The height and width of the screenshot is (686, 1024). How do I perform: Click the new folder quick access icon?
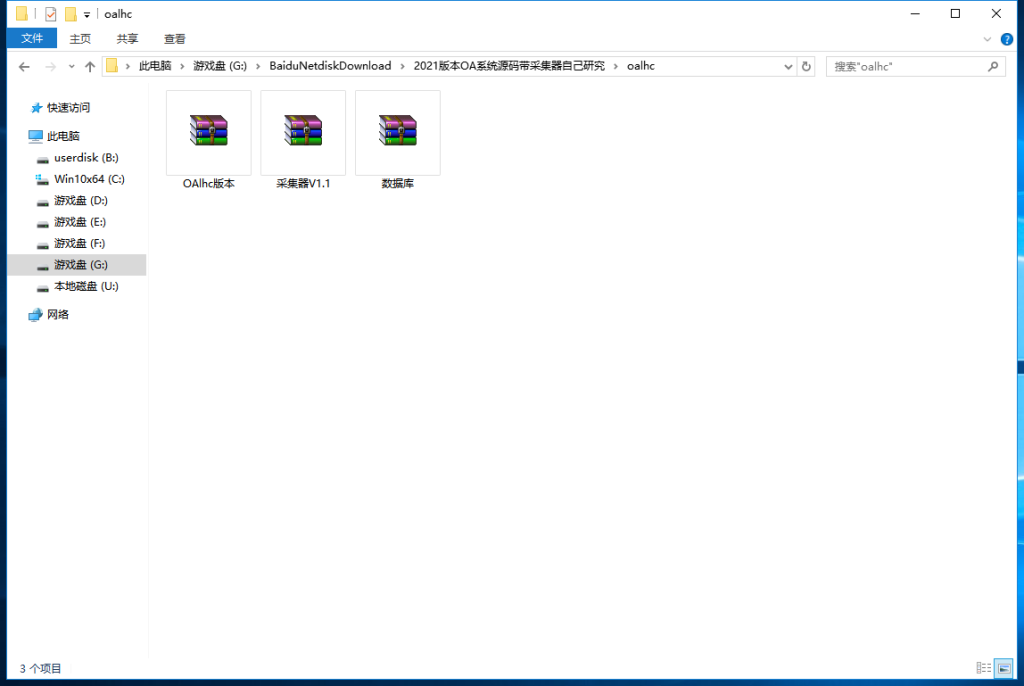pyautogui.click(x=71, y=14)
